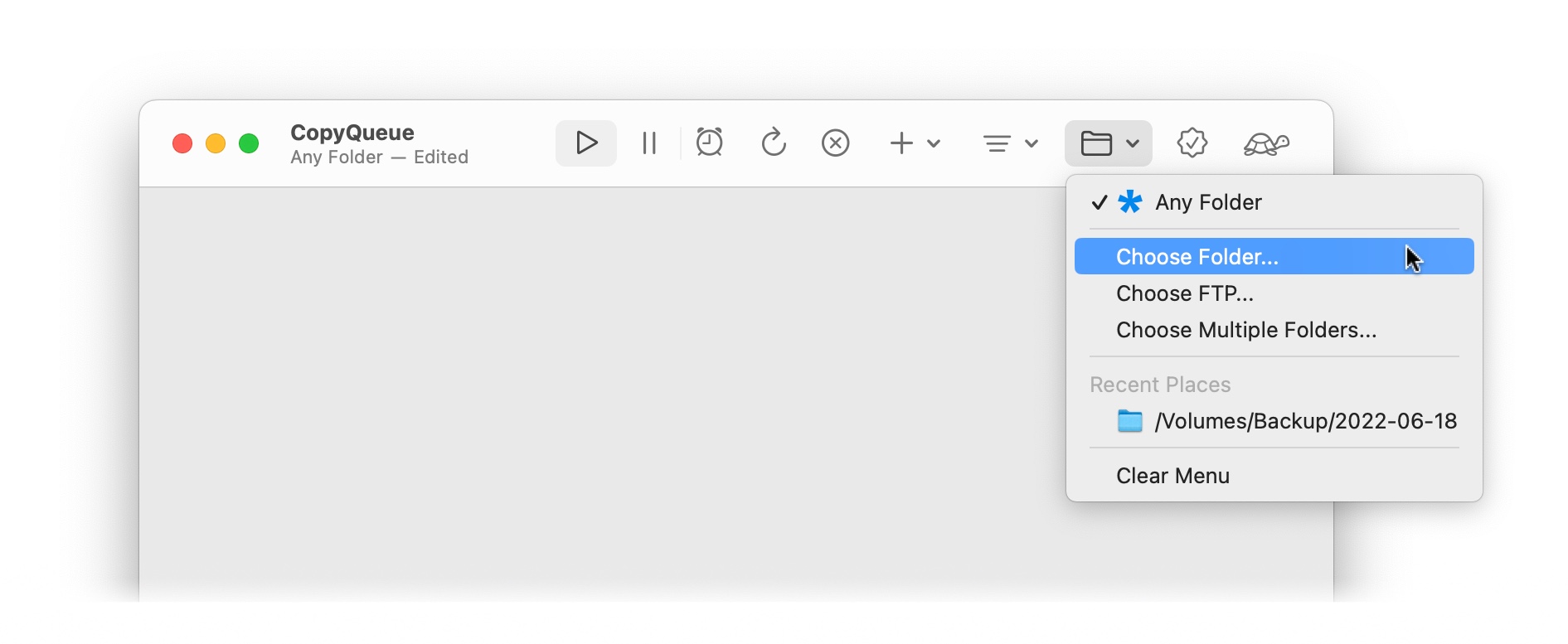
Task: Expand the chevron beside the plus icon
Action: tap(934, 143)
